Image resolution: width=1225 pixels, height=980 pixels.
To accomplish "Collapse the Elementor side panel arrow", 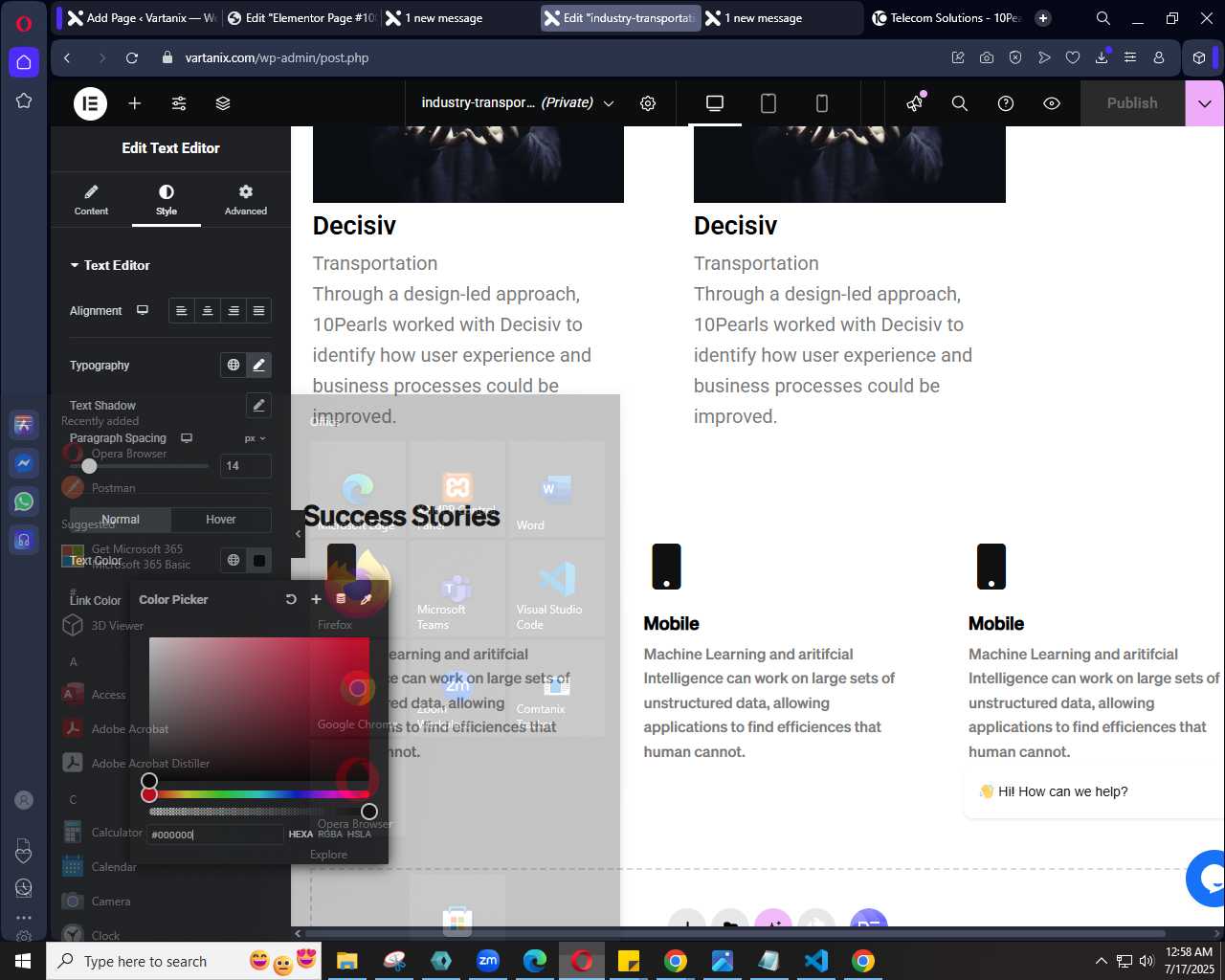I will 298,534.
